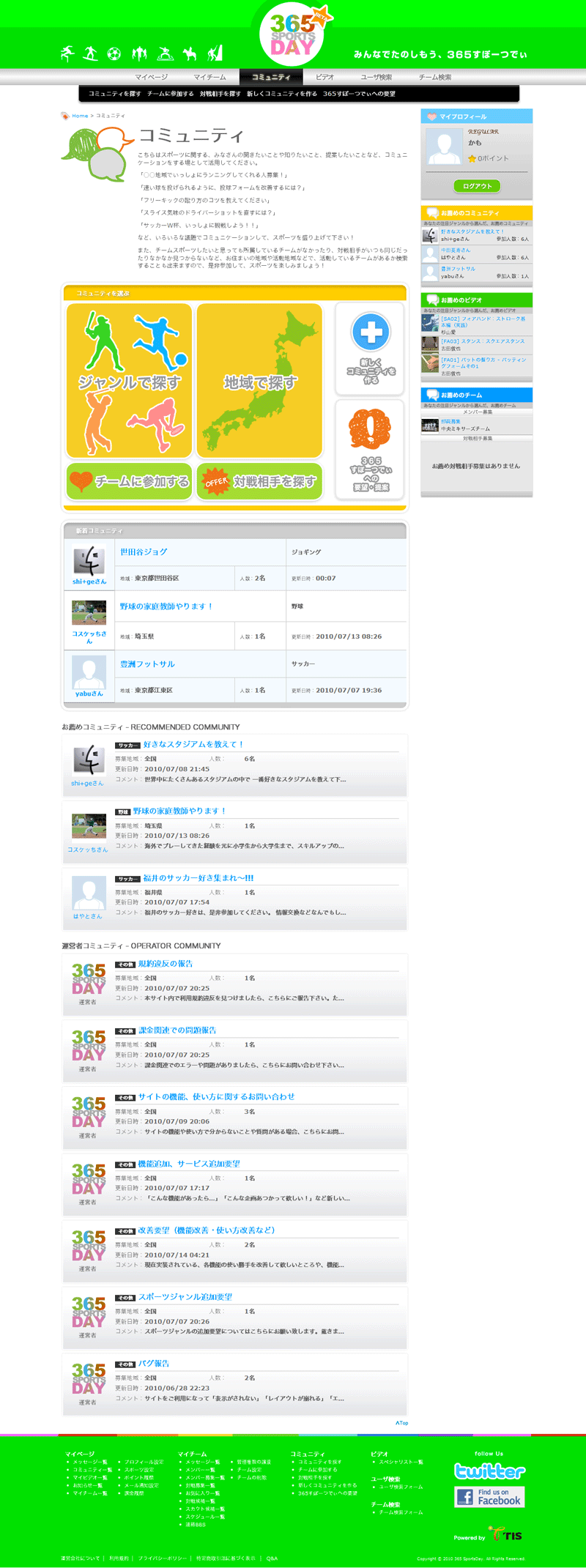Select the Japan map search-by-region tile
The width and height of the screenshot is (586, 1568).
coord(259,381)
